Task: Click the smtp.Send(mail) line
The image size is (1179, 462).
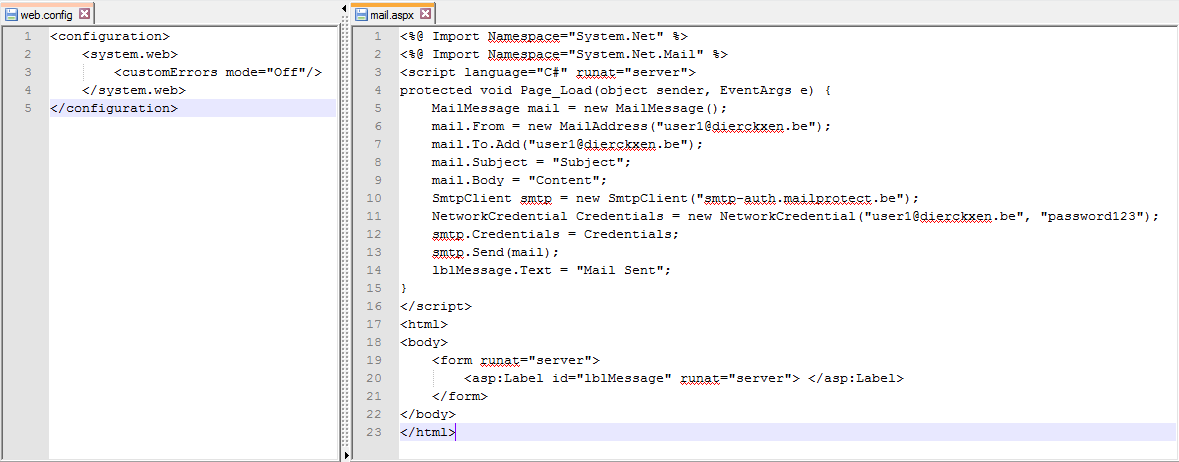Action: point(496,253)
